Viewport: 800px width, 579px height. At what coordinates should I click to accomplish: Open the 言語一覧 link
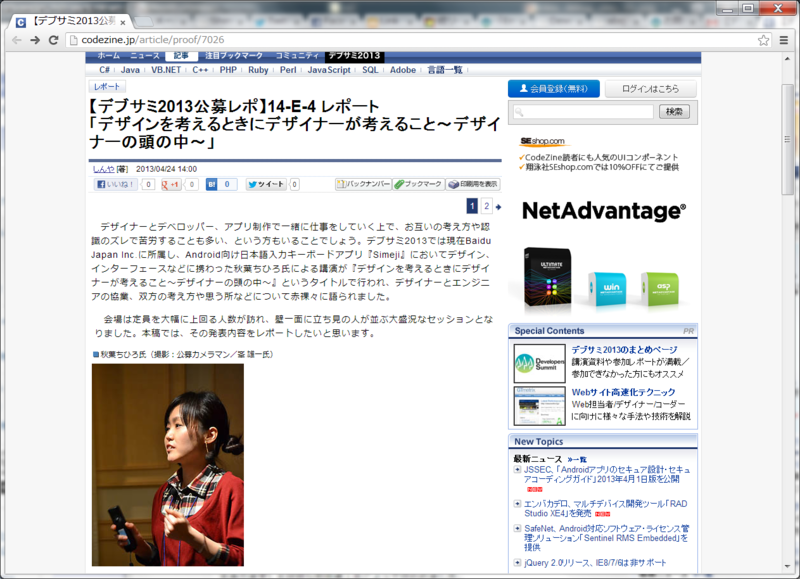pyautogui.click(x=444, y=70)
